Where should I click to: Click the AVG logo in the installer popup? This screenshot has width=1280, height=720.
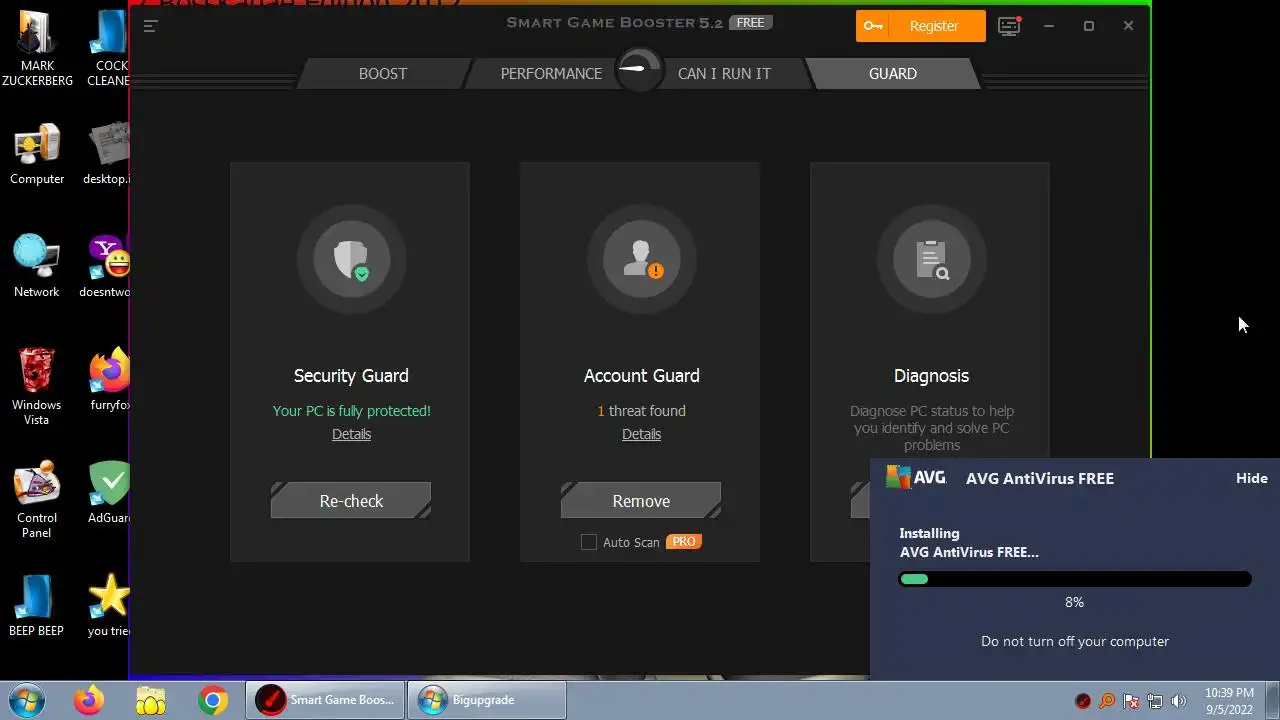pyautogui.click(x=916, y=477)
